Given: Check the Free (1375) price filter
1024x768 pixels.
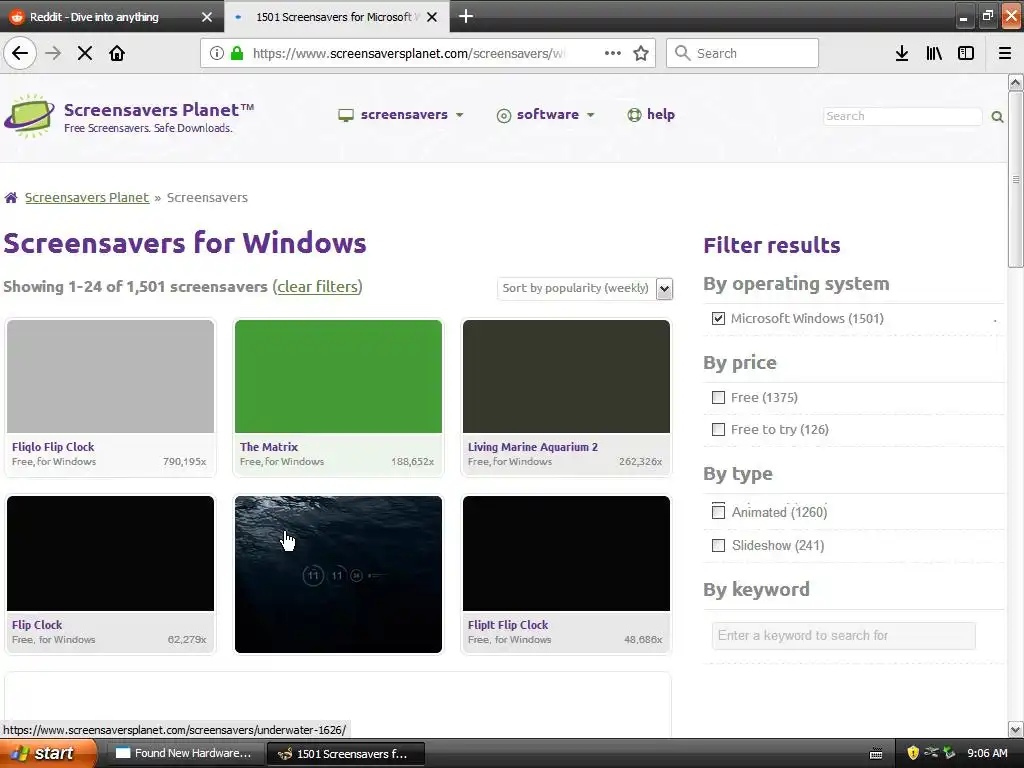Looking at the screenshot, I should tap(718, 398).
